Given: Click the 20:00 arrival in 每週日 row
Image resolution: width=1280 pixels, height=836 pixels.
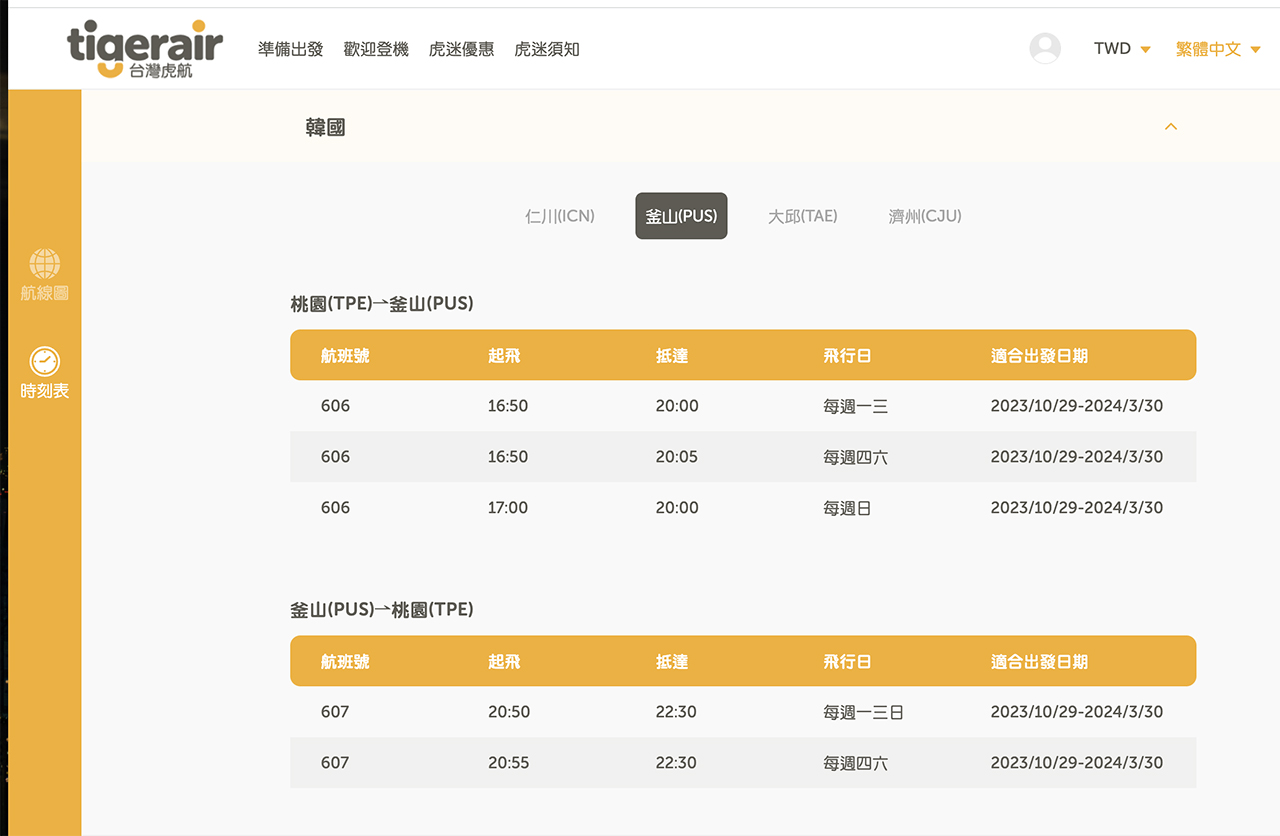Looking at the screenshot, I should coord(677,507).
